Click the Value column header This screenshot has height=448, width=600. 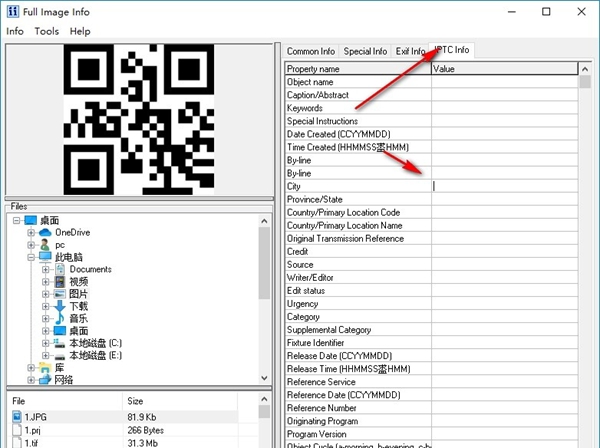pyautogui.click(x=504, y=68)
